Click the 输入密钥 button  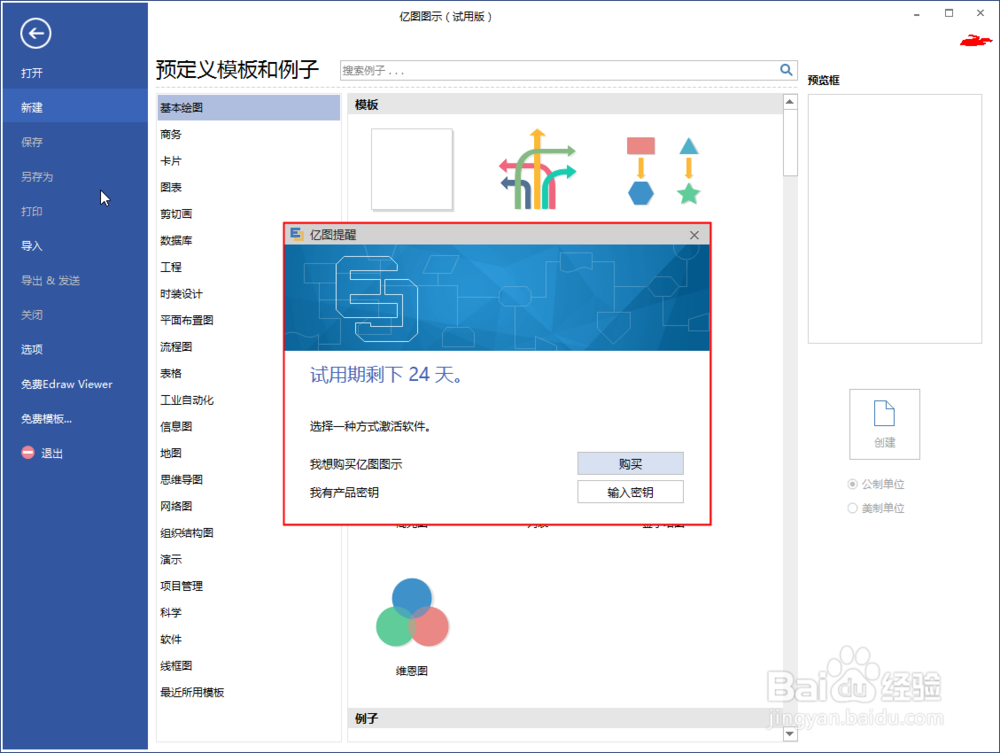[x=630, y=491]
